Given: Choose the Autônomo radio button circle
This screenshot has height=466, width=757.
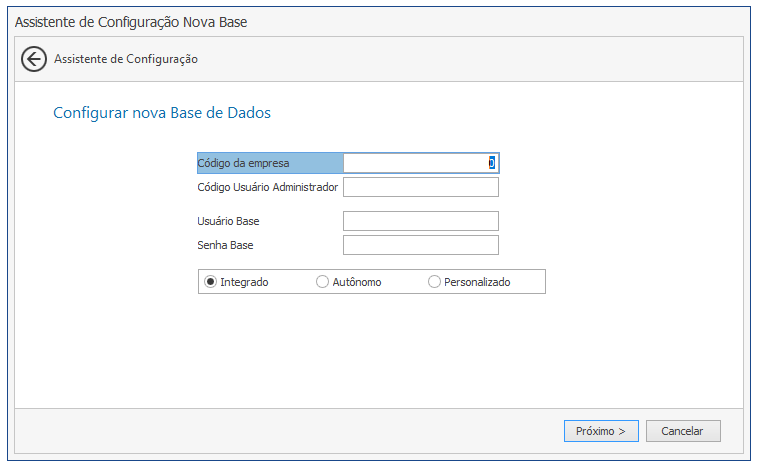Looking at the screenshot, I should [322, 282].
